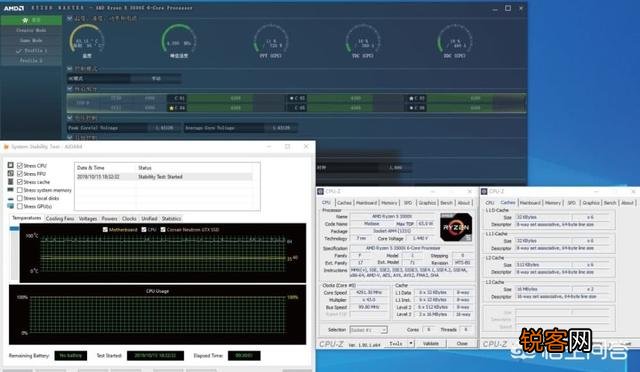Click the title icon of the right CPU-Z window
Image resolution: width=640 pixels, height=372 pixels.
click(484, 191)
